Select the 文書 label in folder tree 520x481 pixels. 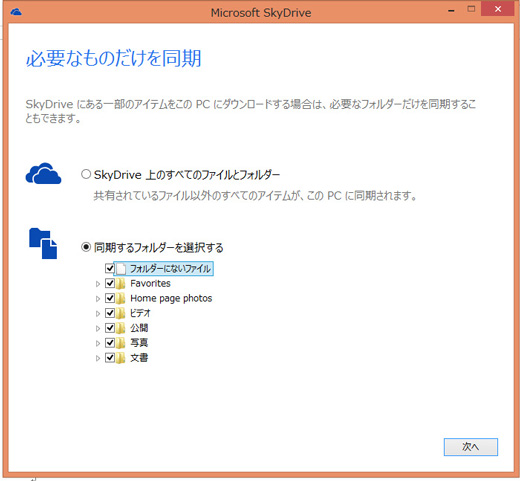point(139,358)
